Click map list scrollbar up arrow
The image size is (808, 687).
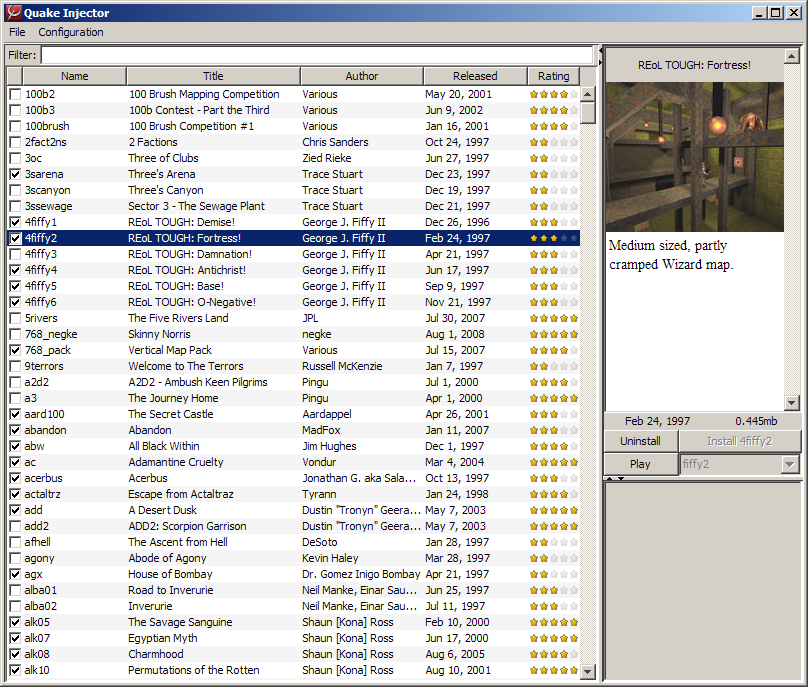(x=588, y=94)
